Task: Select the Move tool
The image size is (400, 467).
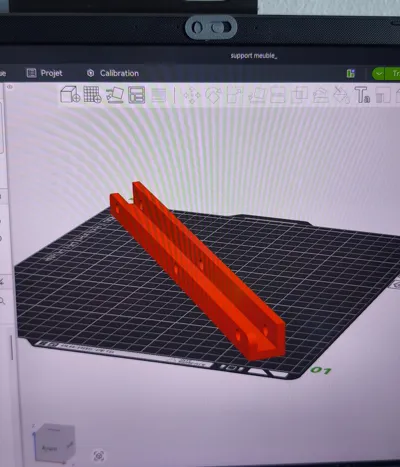Action: click(x=192, y=96)
